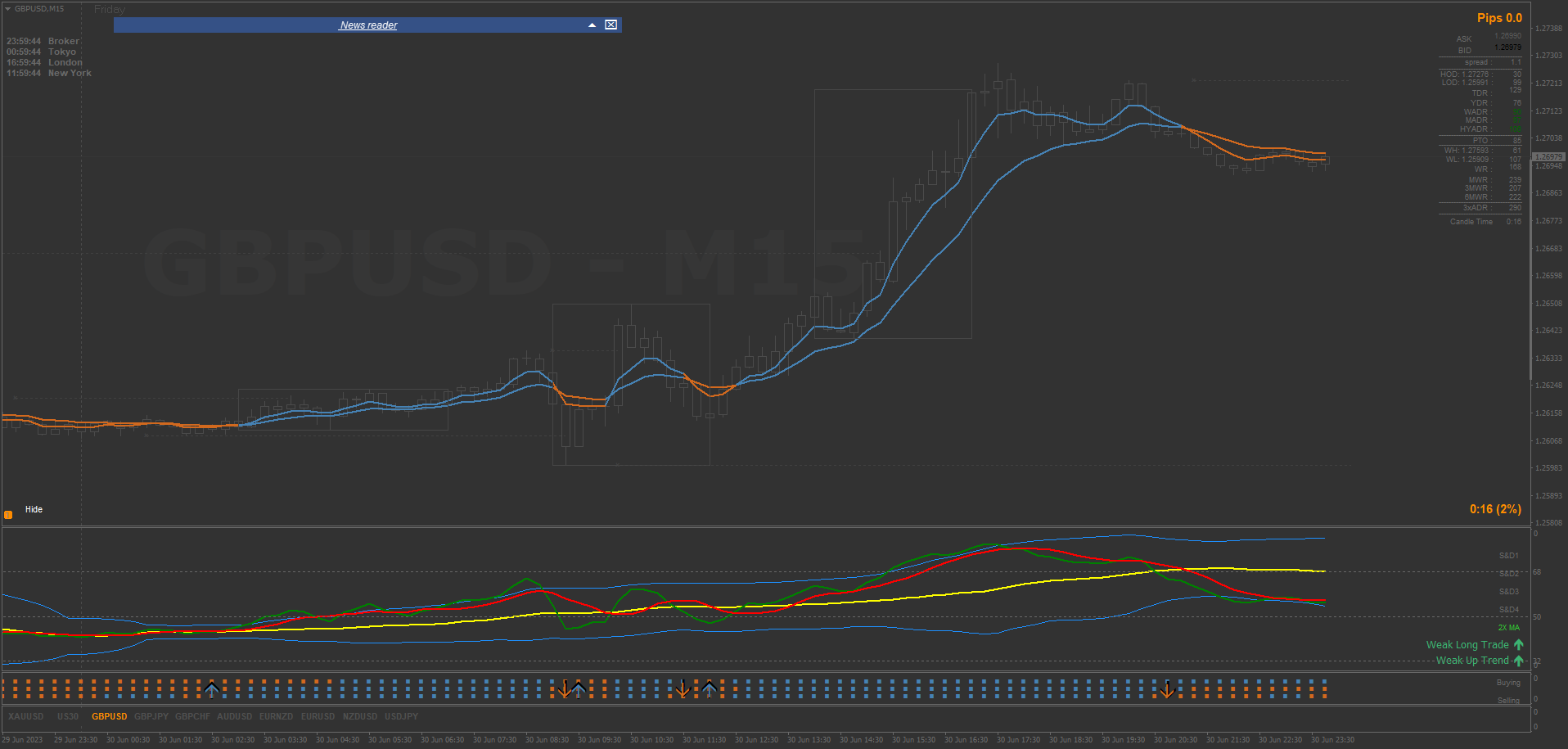1568x749 pixels.
Task: Click the green arrow beside Weak Long Trade
Action: point(1519,645)
